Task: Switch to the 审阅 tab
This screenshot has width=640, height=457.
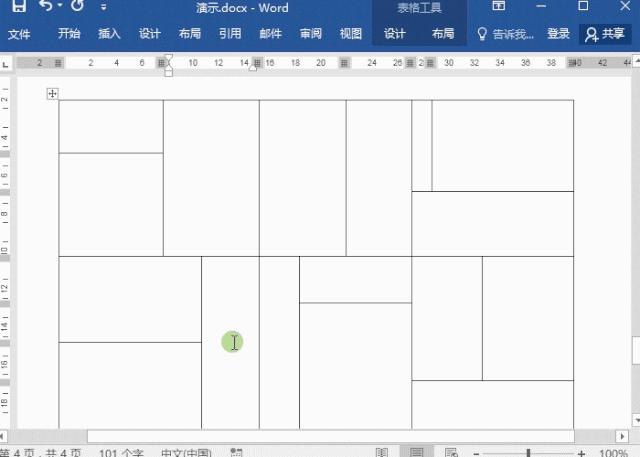Action: pos(311,33)
